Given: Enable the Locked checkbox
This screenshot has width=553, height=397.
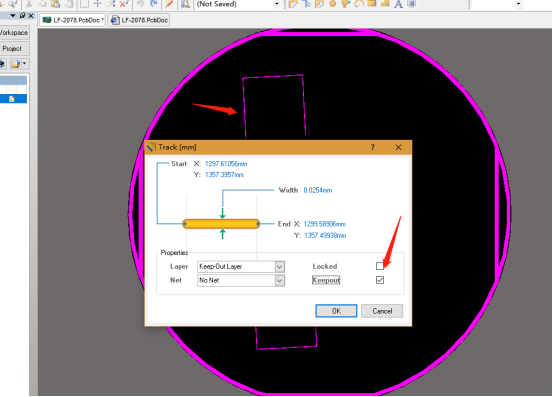Looking at the screenshot, I should [380, 266].
